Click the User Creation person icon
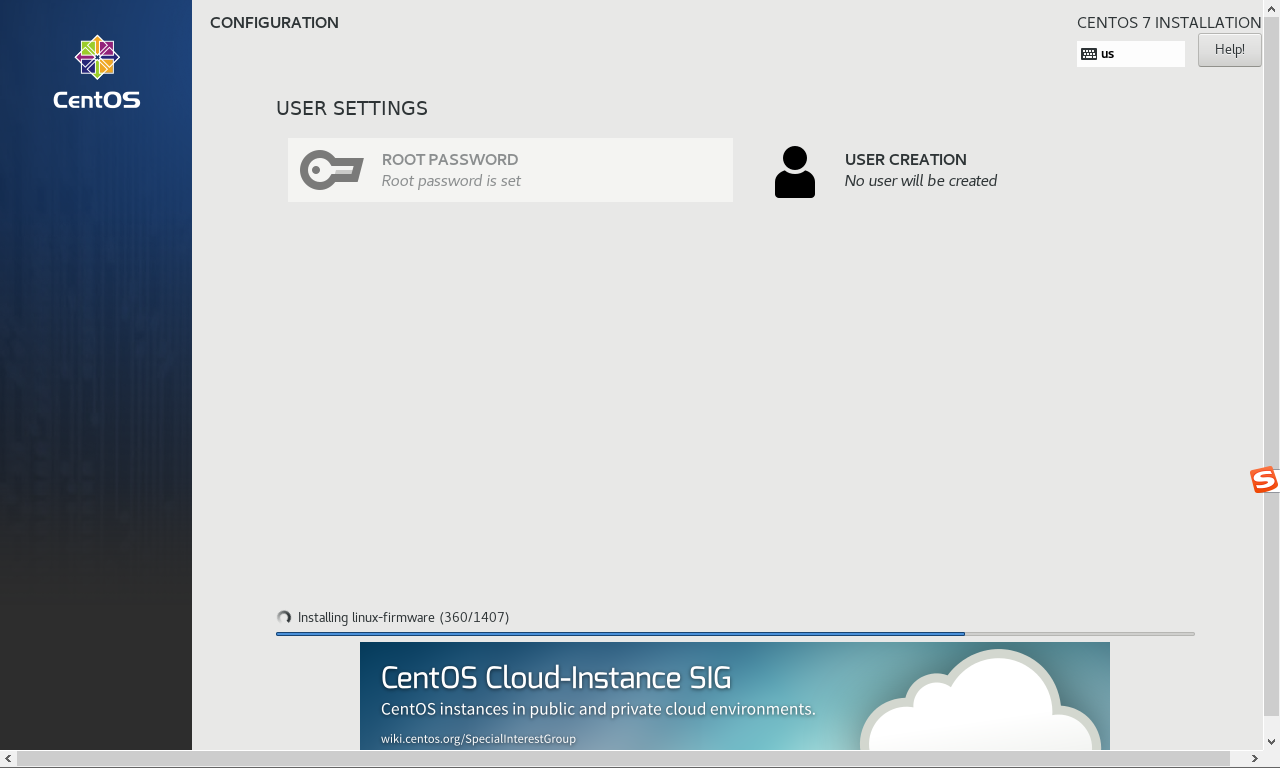Image resolution: width=1280 pixels, height=768 pixels. click(x=795, y=172)
